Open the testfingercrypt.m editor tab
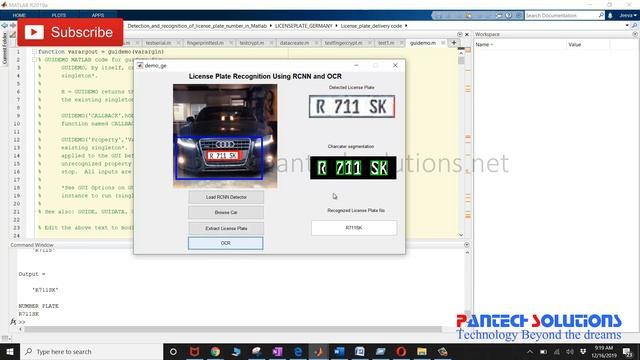 coord(343,43)
